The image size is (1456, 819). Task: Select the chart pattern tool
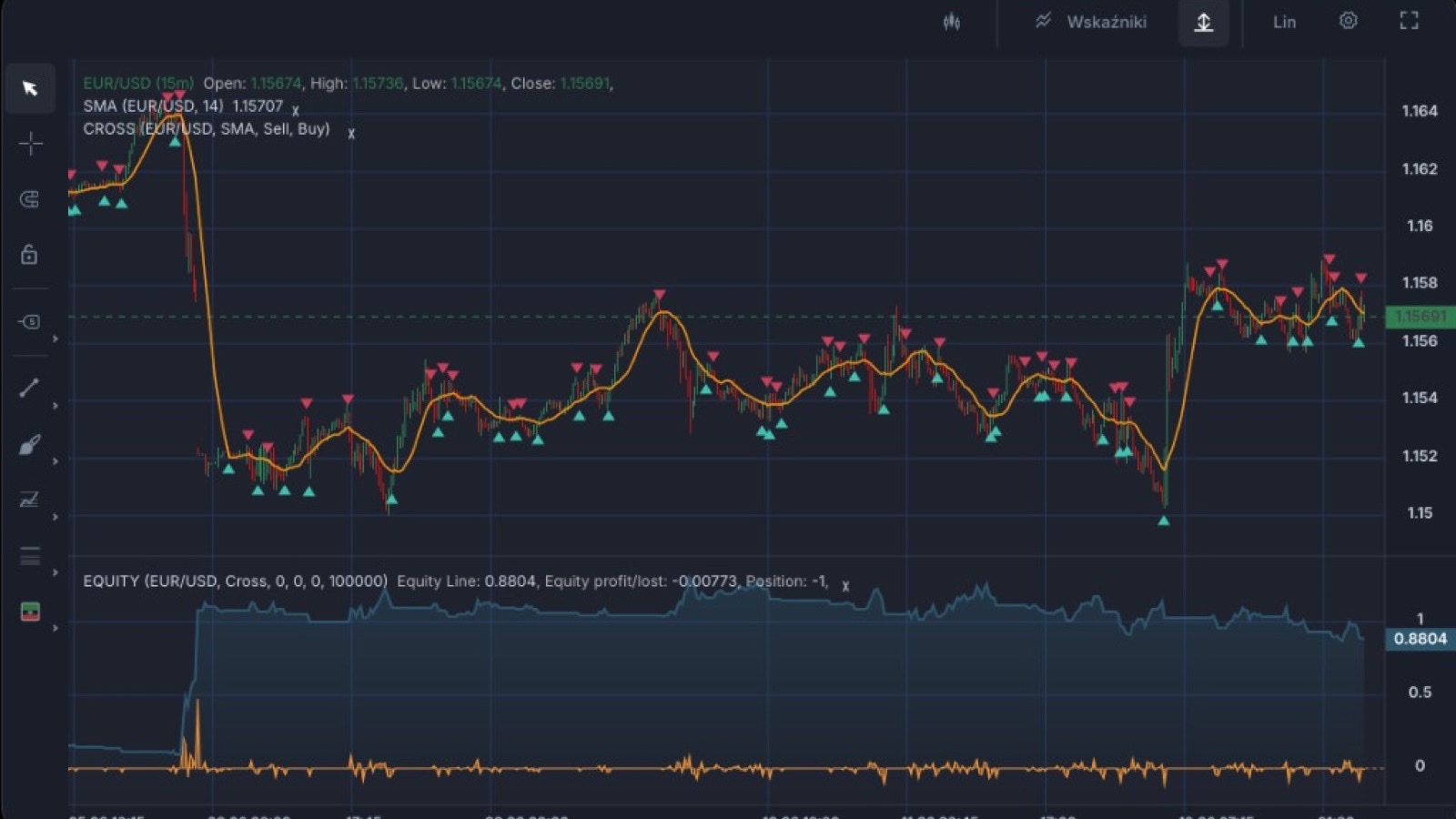tap(30, 500)
